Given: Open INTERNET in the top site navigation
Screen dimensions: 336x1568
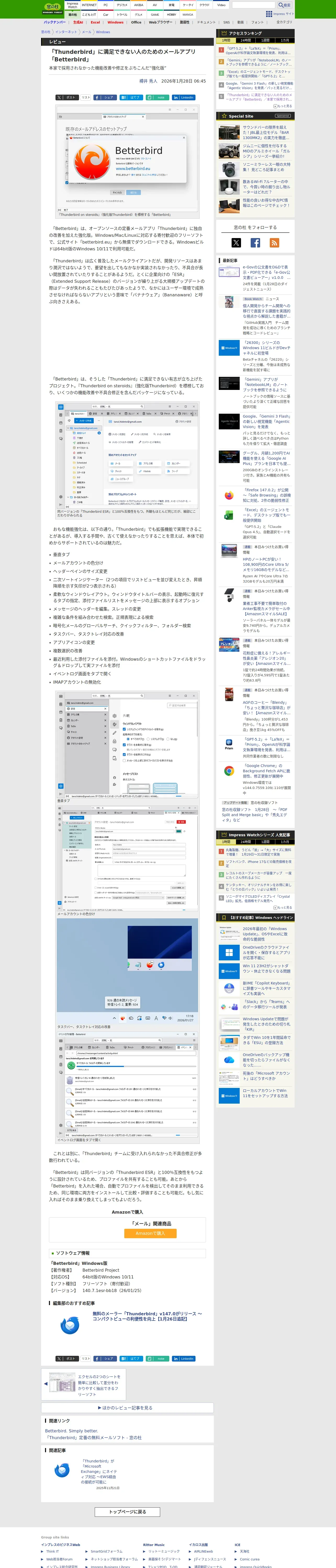Looking at the screenshot, I should tap(89, 5).
